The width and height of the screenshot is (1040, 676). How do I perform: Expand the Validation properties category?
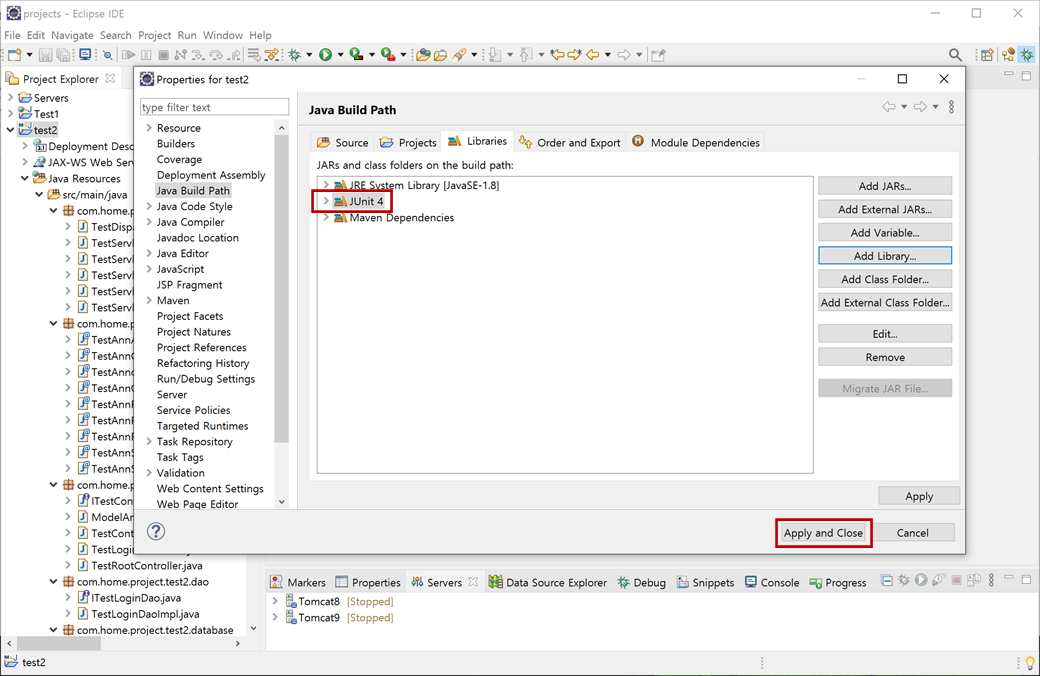[149, 473]
